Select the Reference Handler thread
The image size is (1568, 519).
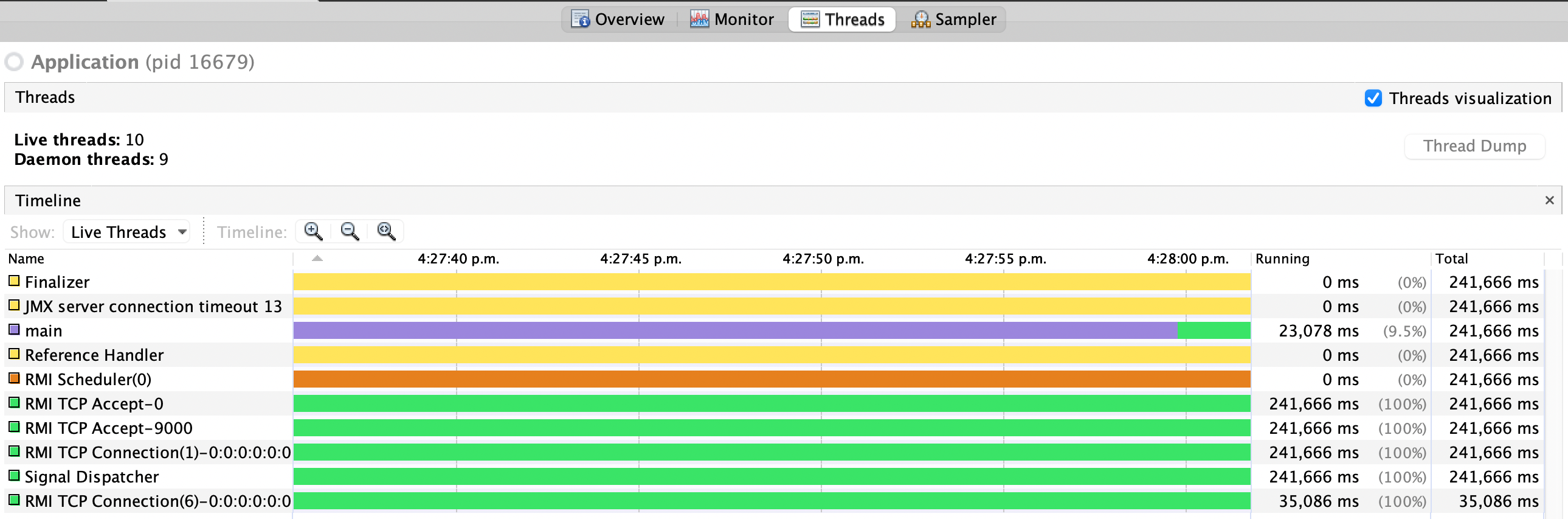[x=774, y=355]
